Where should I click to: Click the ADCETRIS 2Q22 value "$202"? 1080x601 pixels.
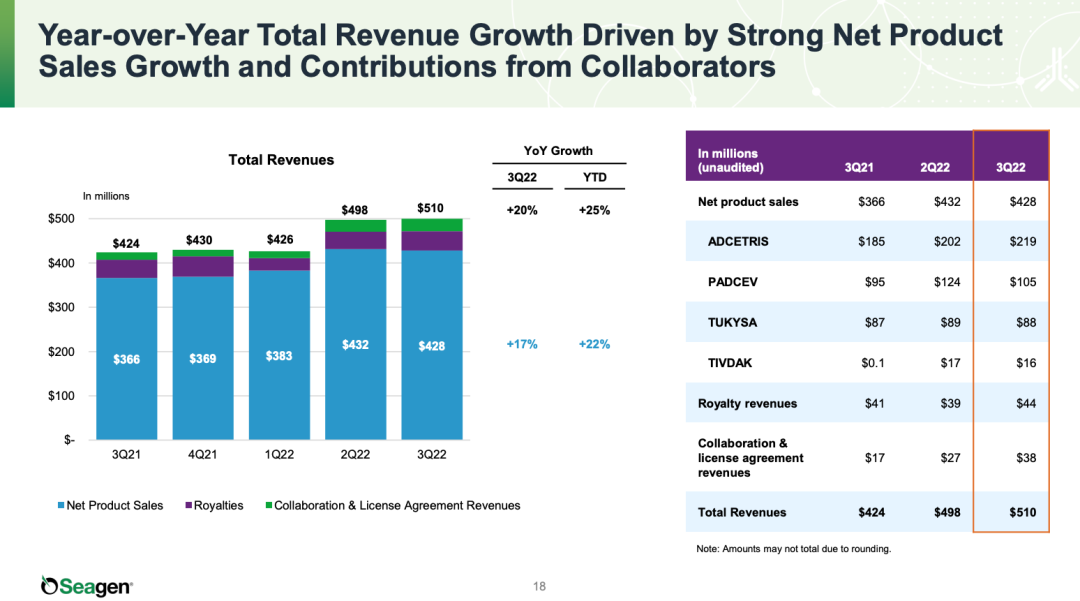point(947,242)
